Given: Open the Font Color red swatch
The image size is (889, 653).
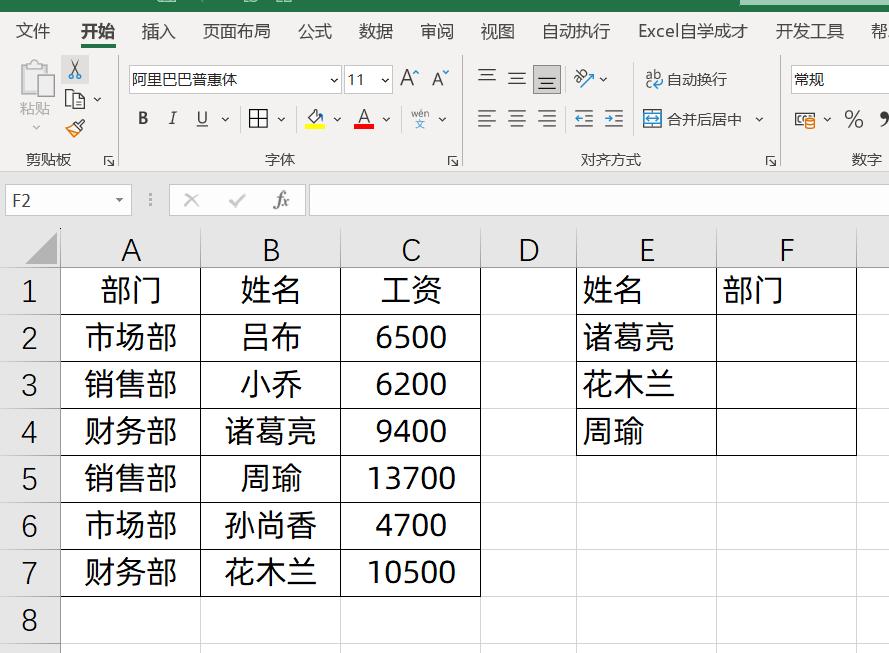Looking at the screenshot, I should [364, 118].
